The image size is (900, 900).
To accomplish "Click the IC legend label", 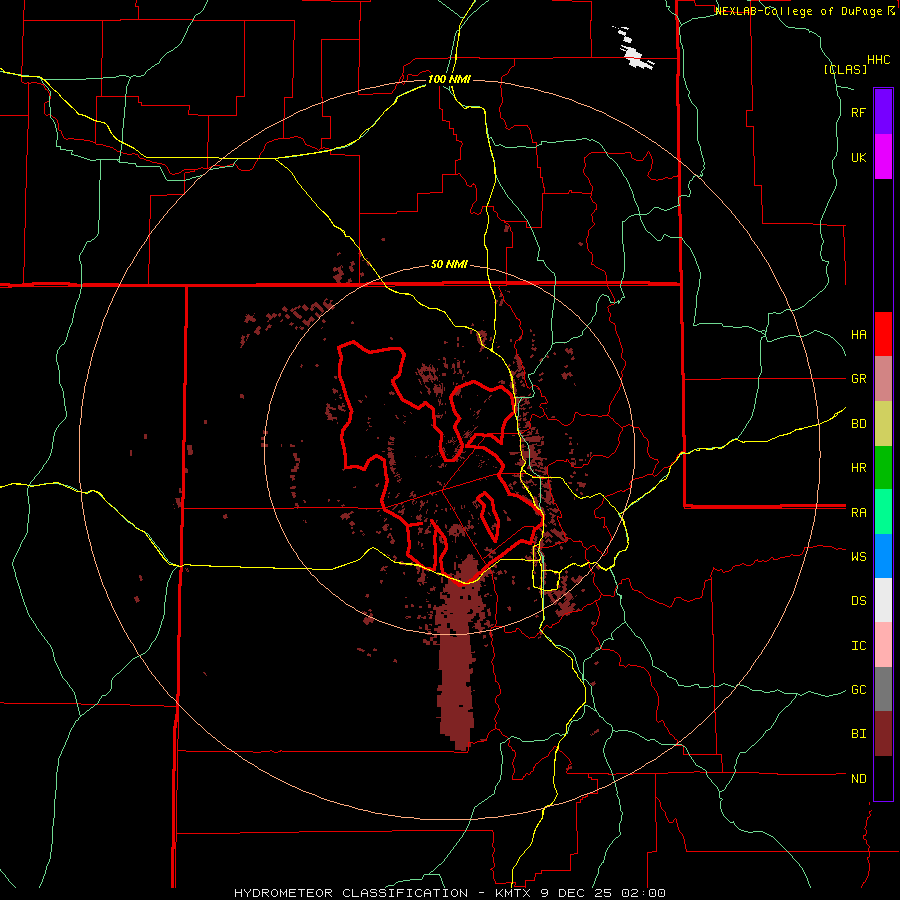I will (859, 645).
